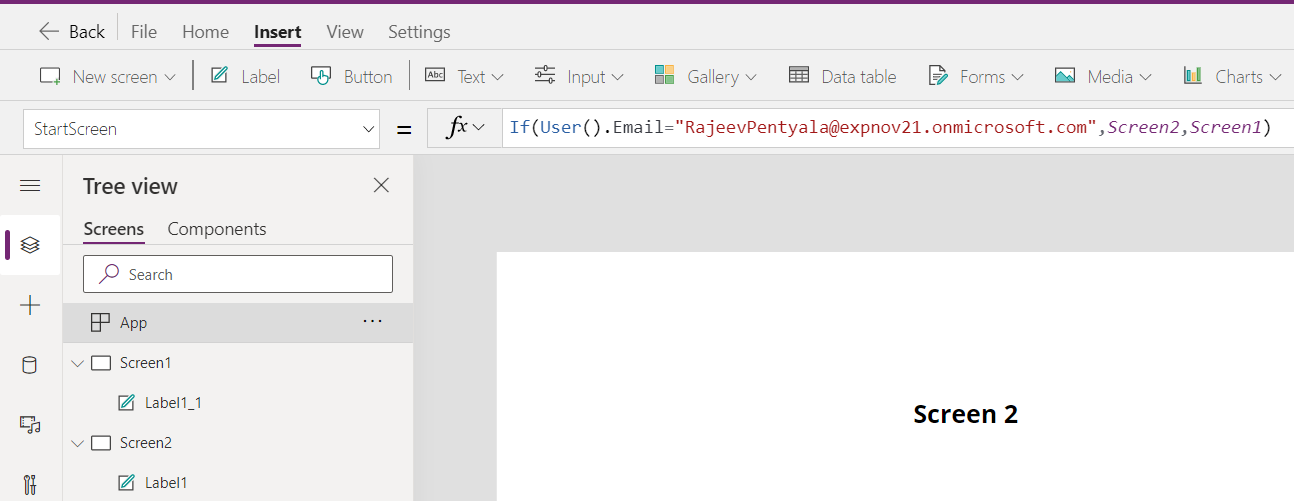
Task: Open the View menu tab
Action: tap(345, 32)
